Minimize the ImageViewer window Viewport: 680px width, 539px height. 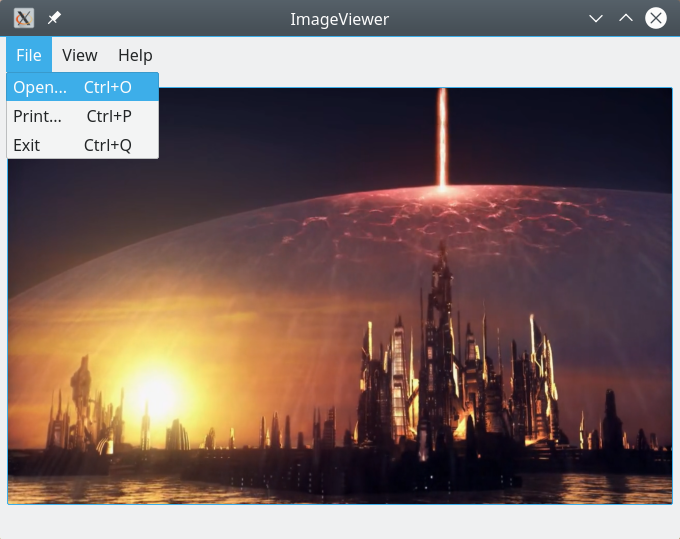596,18
